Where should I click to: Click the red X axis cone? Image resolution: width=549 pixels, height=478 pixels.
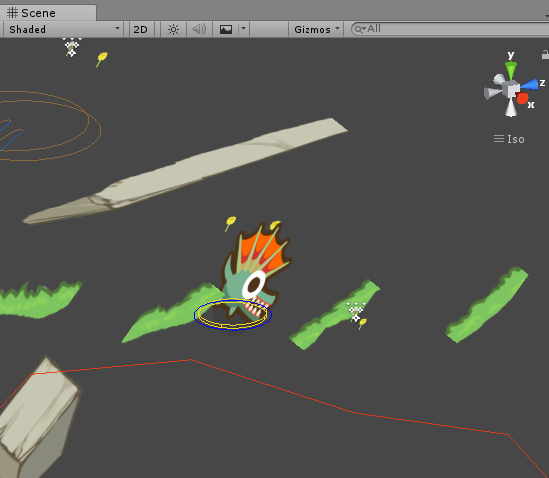[x=522, y=98]
